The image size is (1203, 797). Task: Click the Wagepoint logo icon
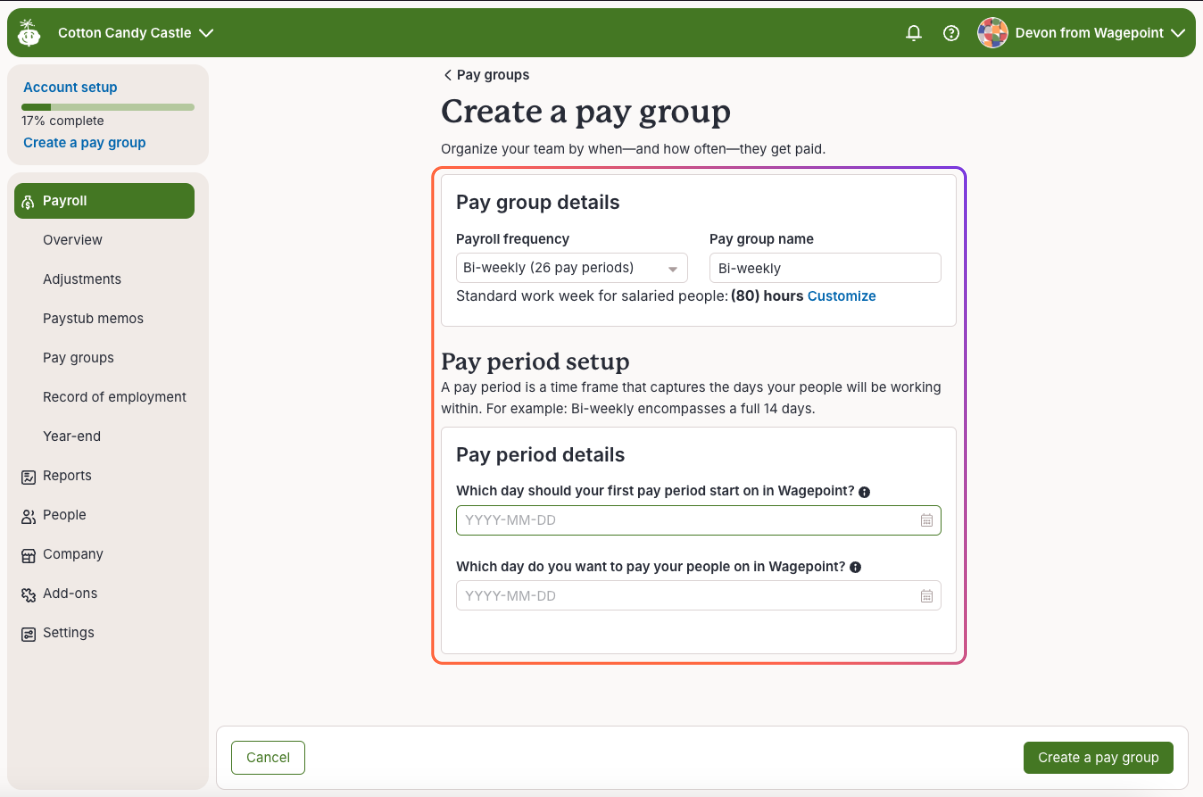coord(29,33)
